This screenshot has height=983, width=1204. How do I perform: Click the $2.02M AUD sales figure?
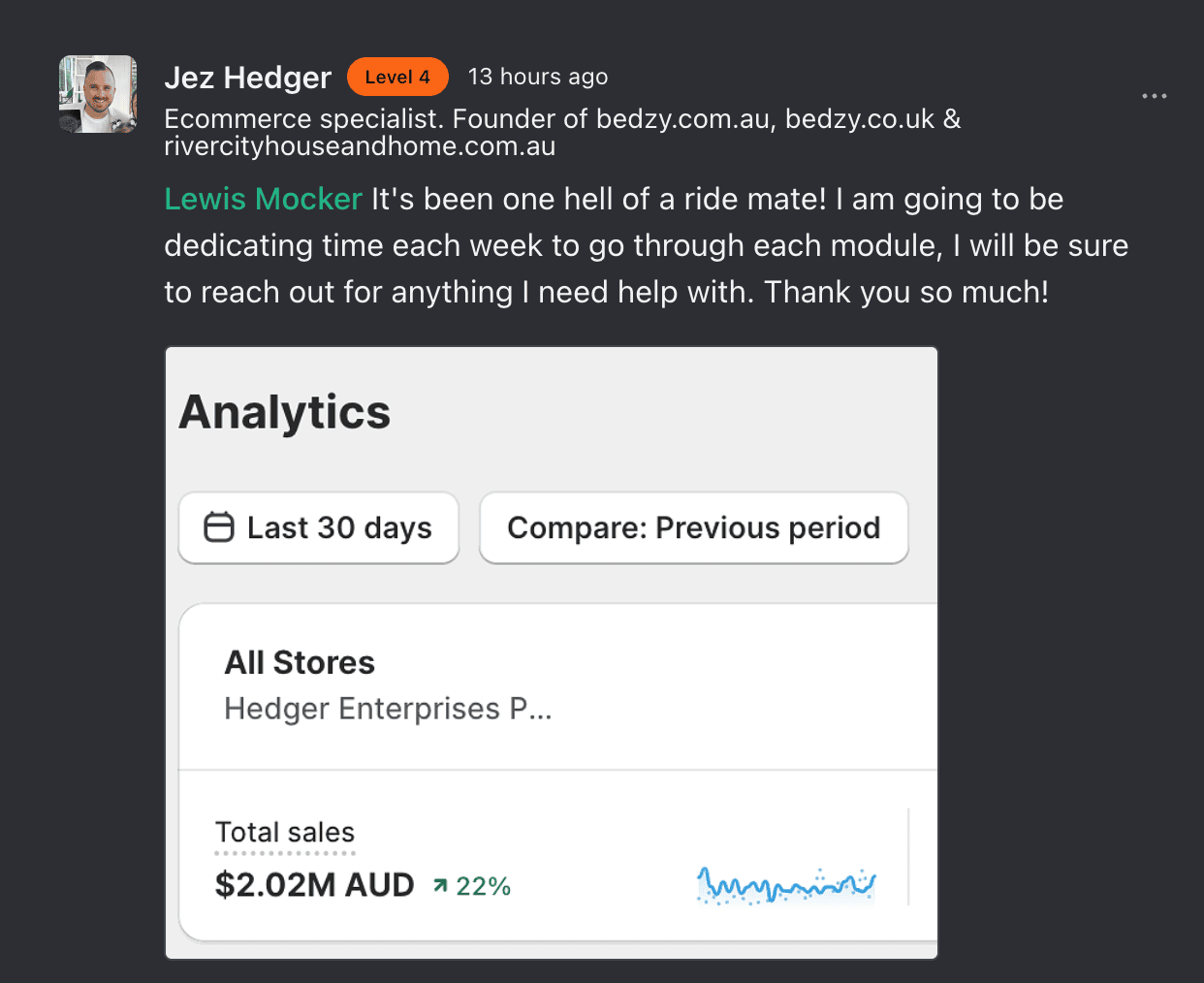[314, 885]
